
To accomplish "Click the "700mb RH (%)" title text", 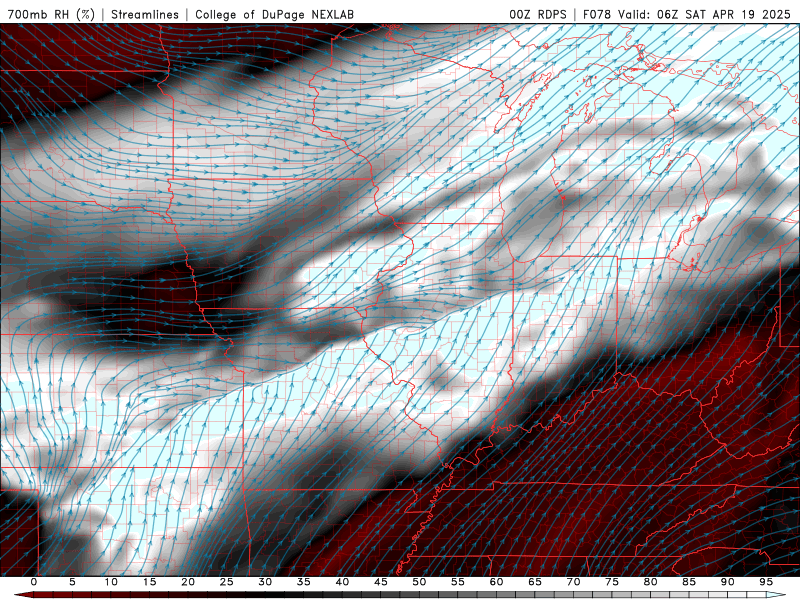I will pyautogui.click(x=51, y=14).
